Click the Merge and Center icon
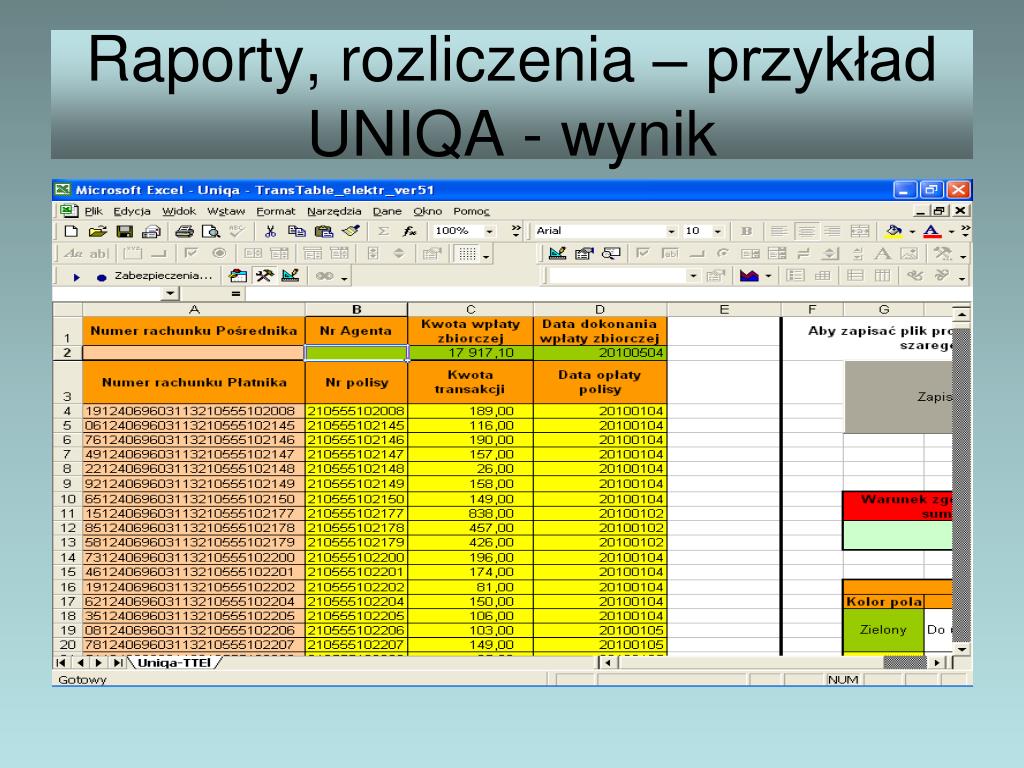1024x768 pixels. tap(860, 231)
